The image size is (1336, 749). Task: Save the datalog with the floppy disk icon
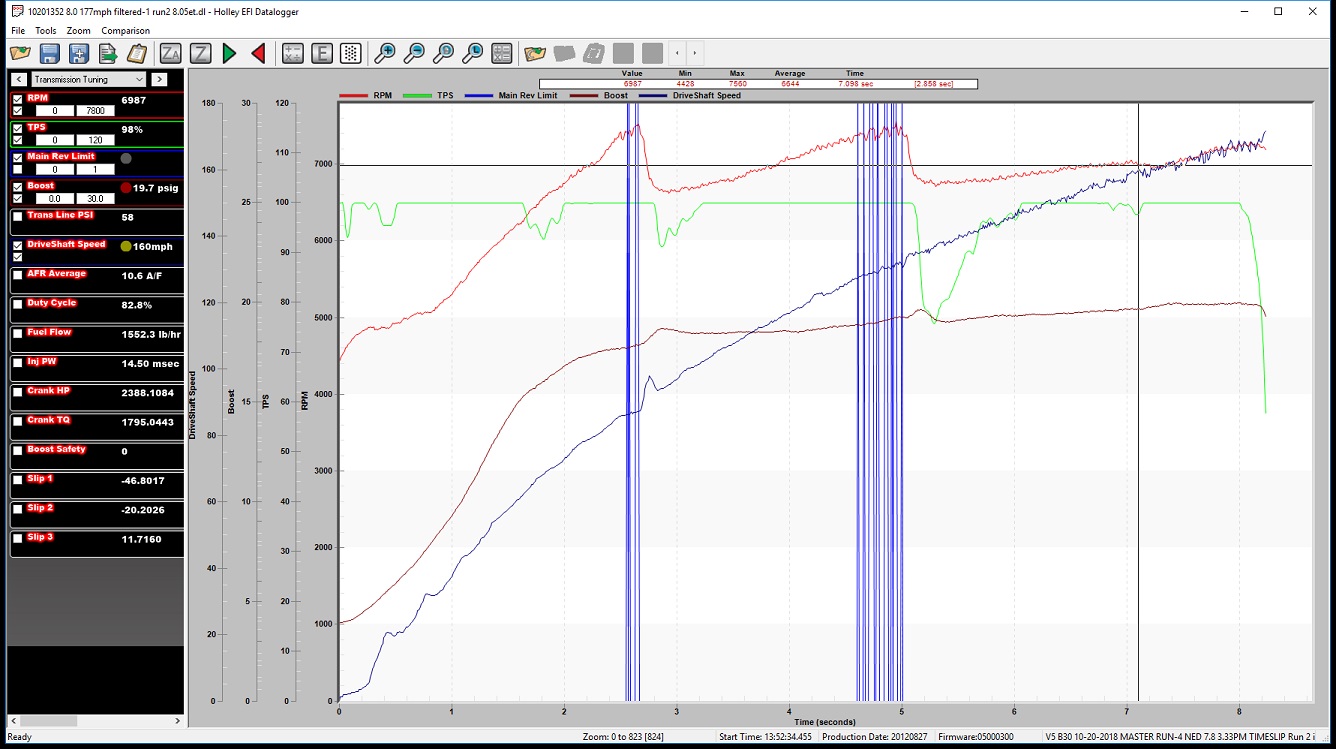(x=49, y=53)
